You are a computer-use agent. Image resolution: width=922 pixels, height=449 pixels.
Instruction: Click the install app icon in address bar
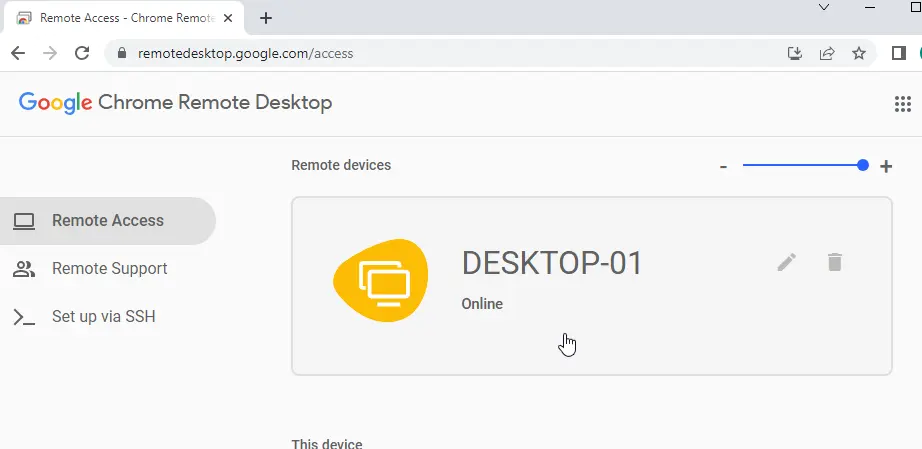point(795,53)
